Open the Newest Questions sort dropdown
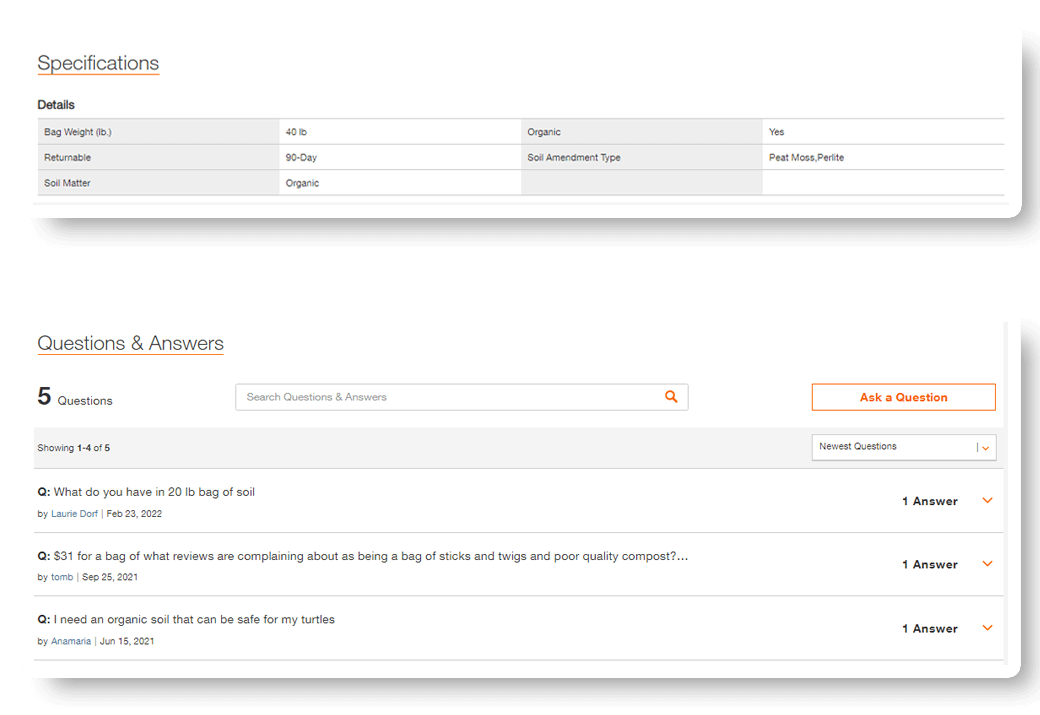 pyautogui.click(x=903, y=447)
